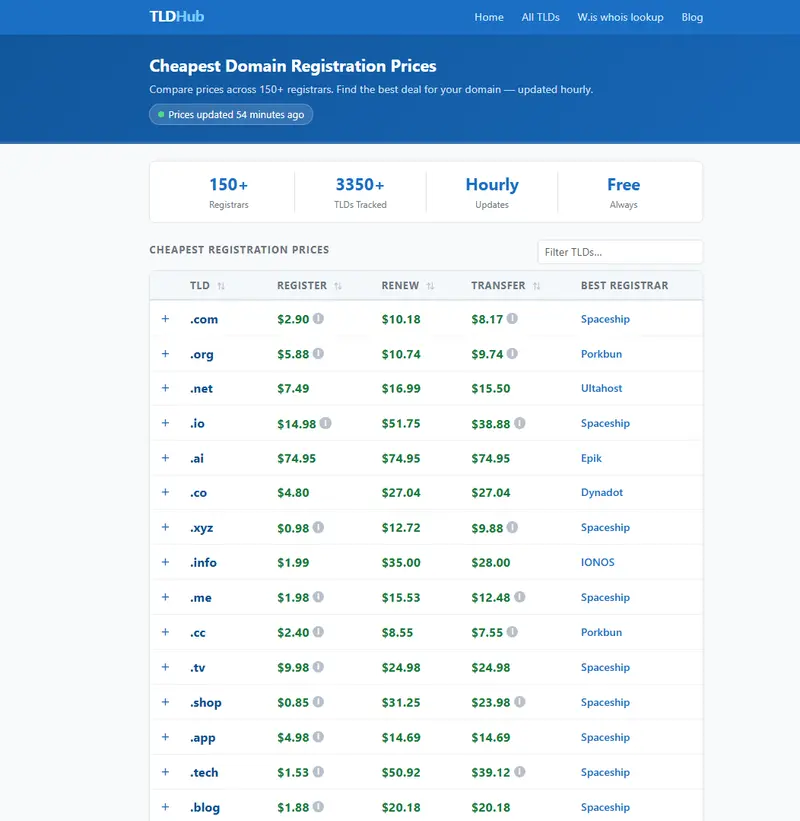Sort table by Register price arrows
This screenshot has height=821, width=800.
[x=338, y=286]
